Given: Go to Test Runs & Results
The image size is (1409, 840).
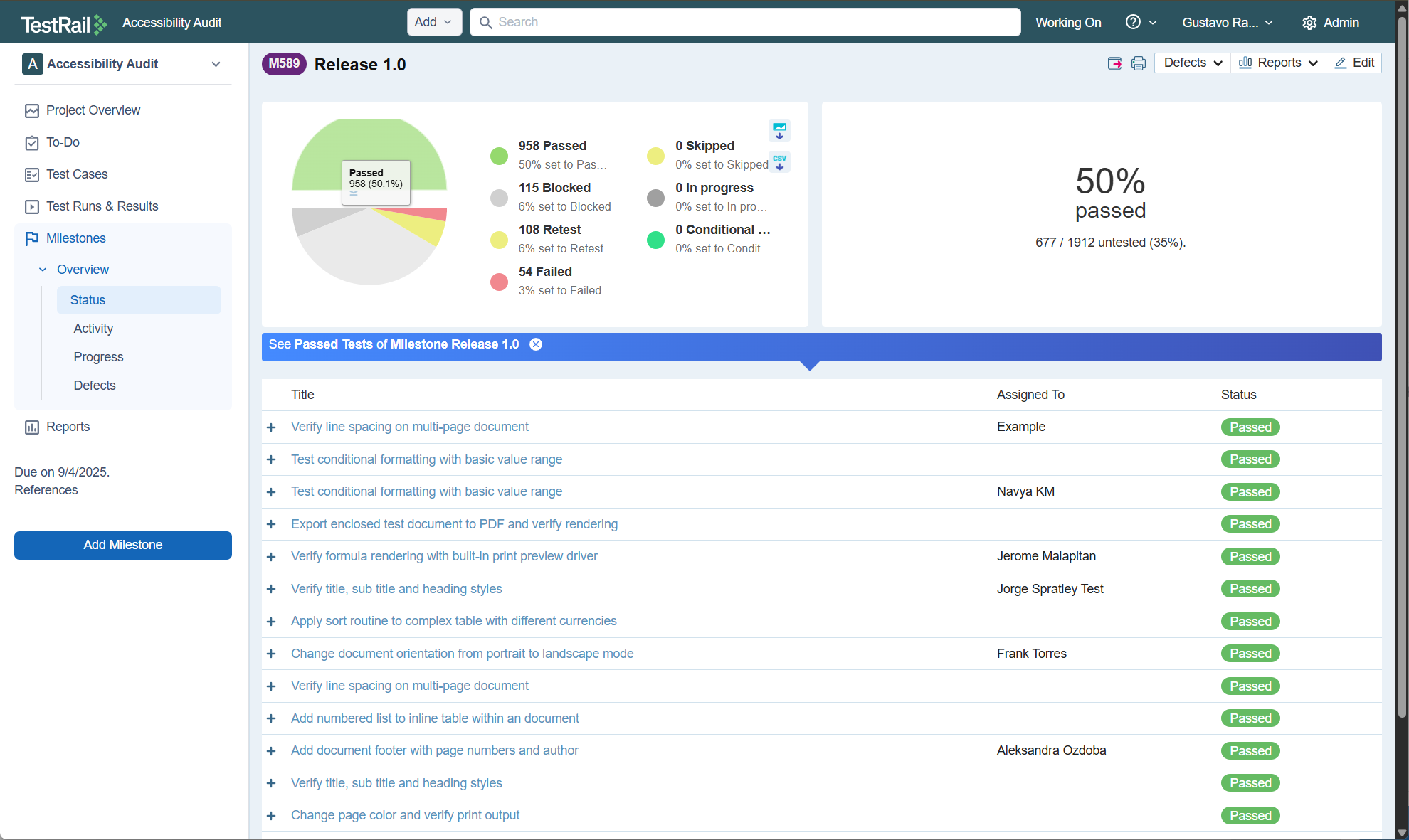Looking at the screenshot, I should click(102, 206).
